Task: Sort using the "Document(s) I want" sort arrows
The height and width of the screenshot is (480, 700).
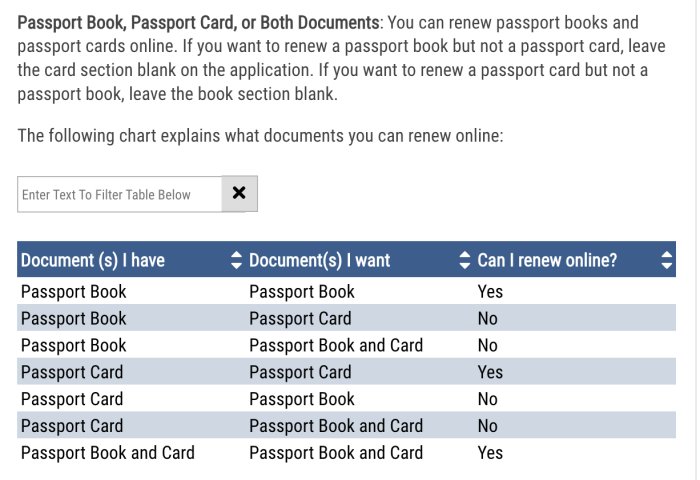Action: [x=464, y=261]
